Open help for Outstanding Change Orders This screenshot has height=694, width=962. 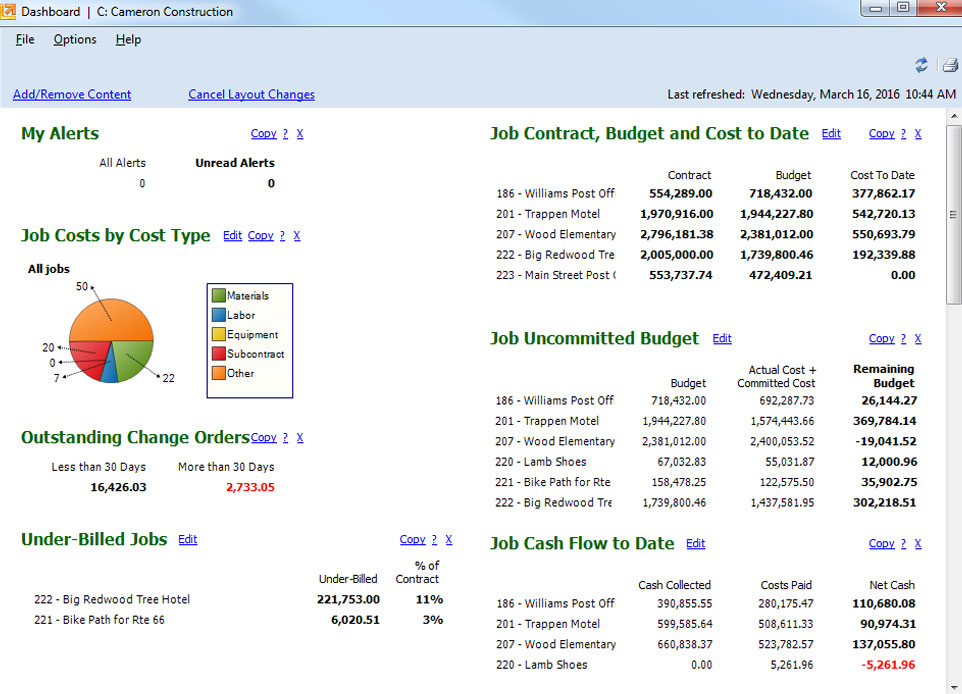coord(285,437)
